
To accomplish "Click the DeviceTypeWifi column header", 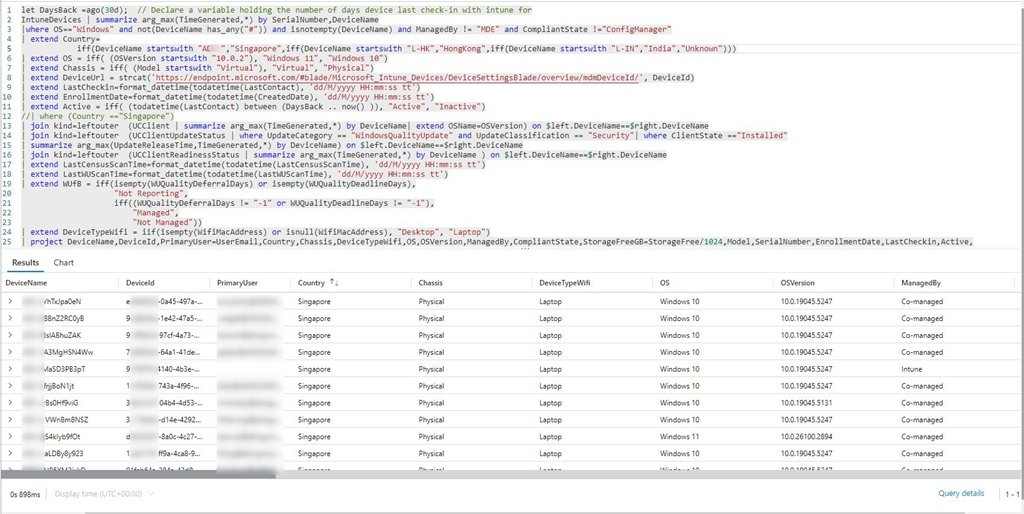I will (x=566, y=283).
